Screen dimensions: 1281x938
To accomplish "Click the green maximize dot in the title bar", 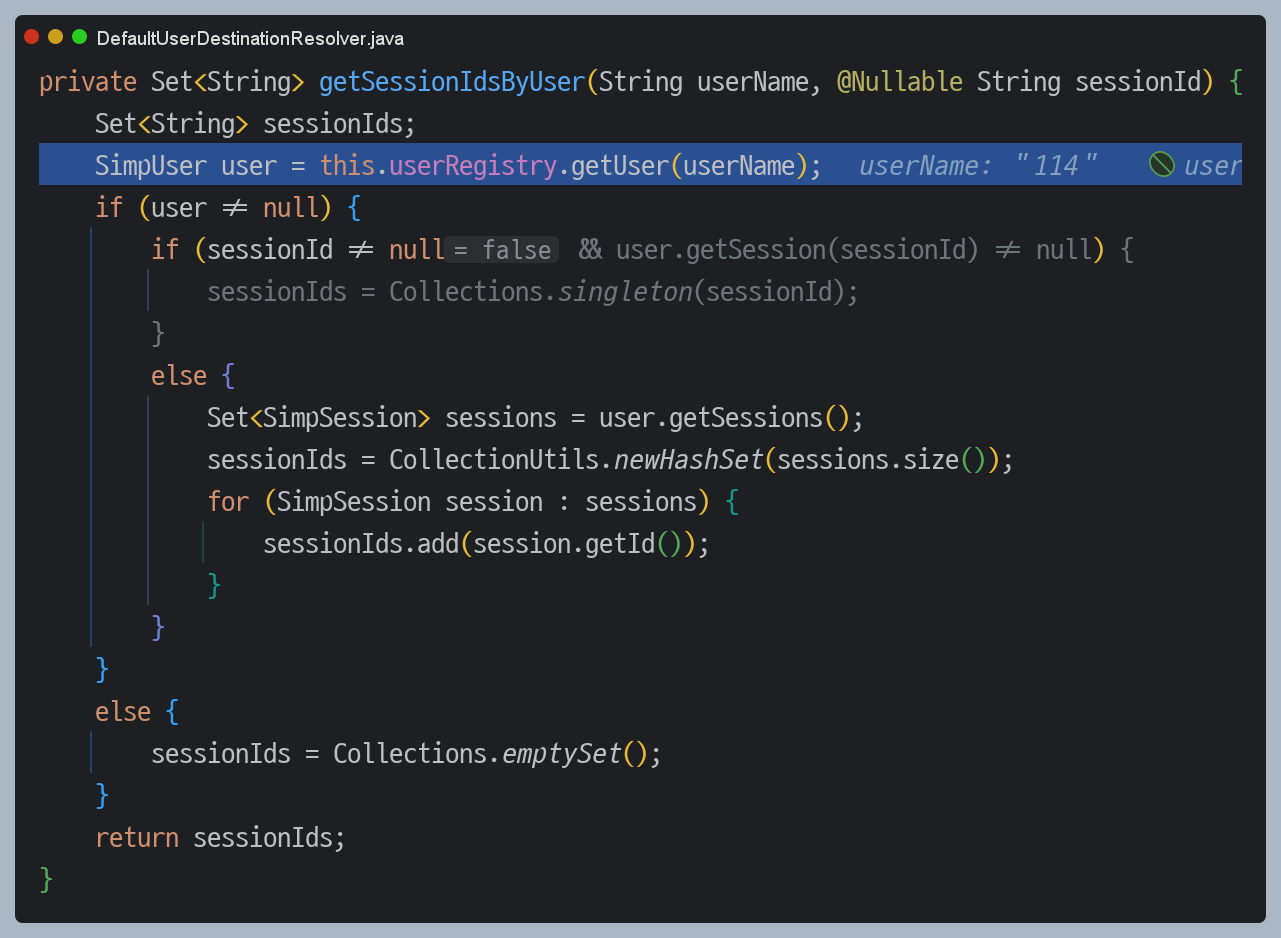I will tap(79, 36).
